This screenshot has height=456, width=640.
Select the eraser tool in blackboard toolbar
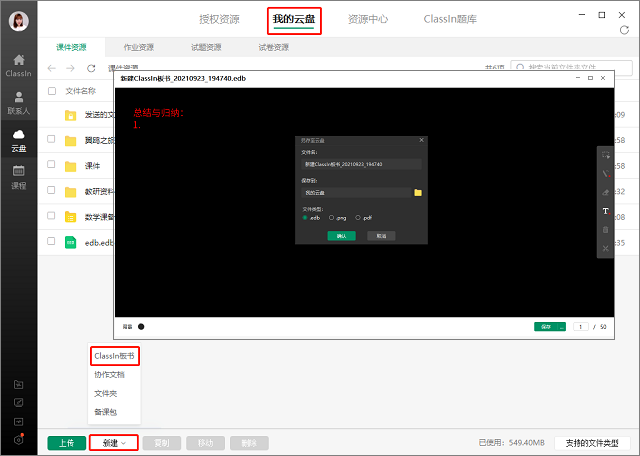pos(606,192)
